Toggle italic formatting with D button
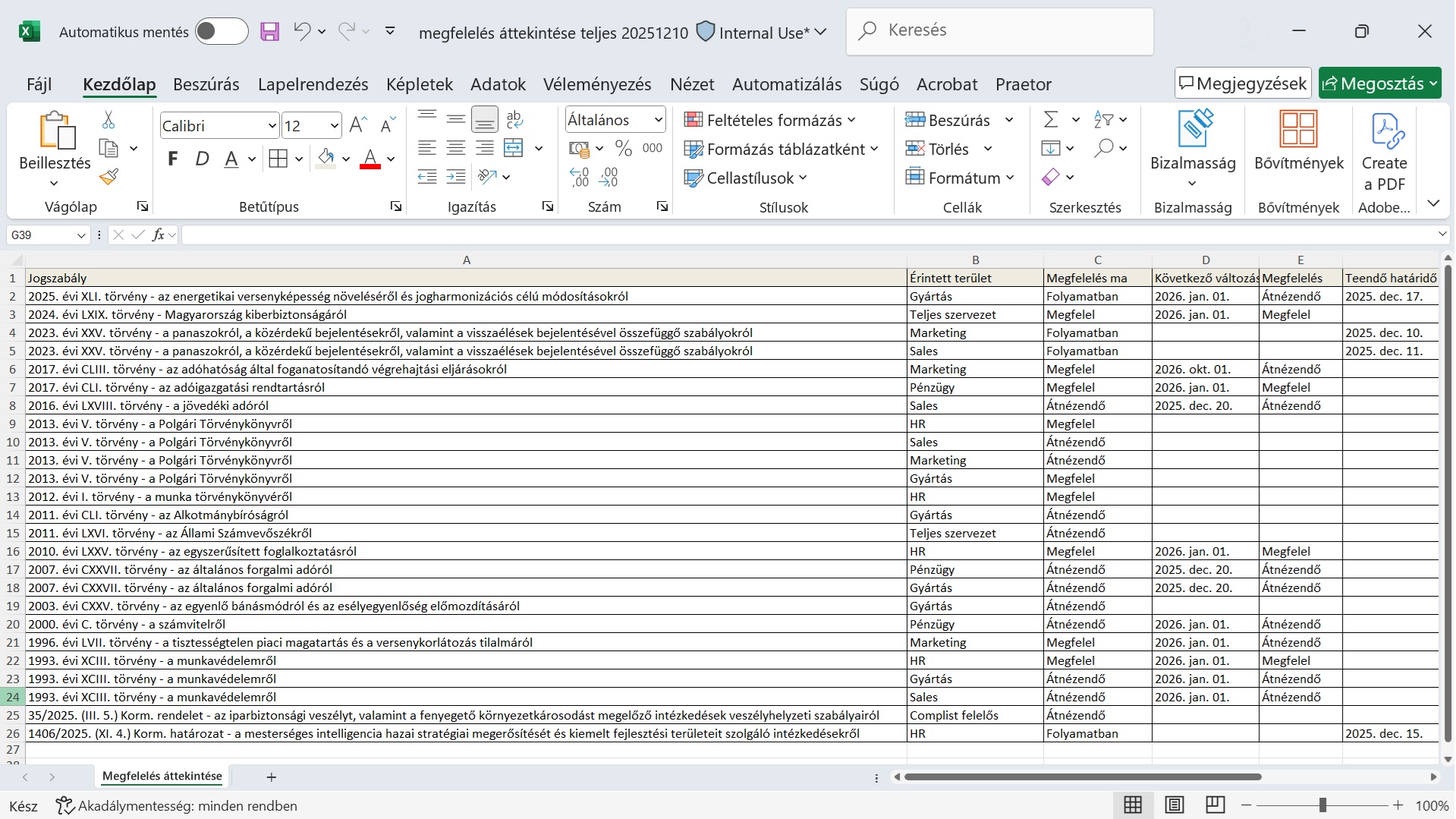1456x819 pixels. pos(202,159)
